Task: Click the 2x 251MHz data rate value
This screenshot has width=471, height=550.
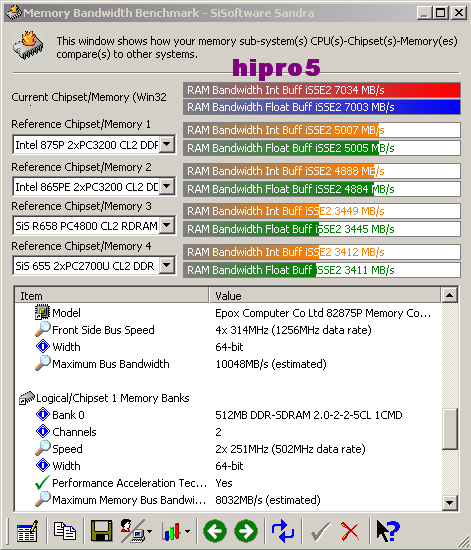Action: (290, 449)
